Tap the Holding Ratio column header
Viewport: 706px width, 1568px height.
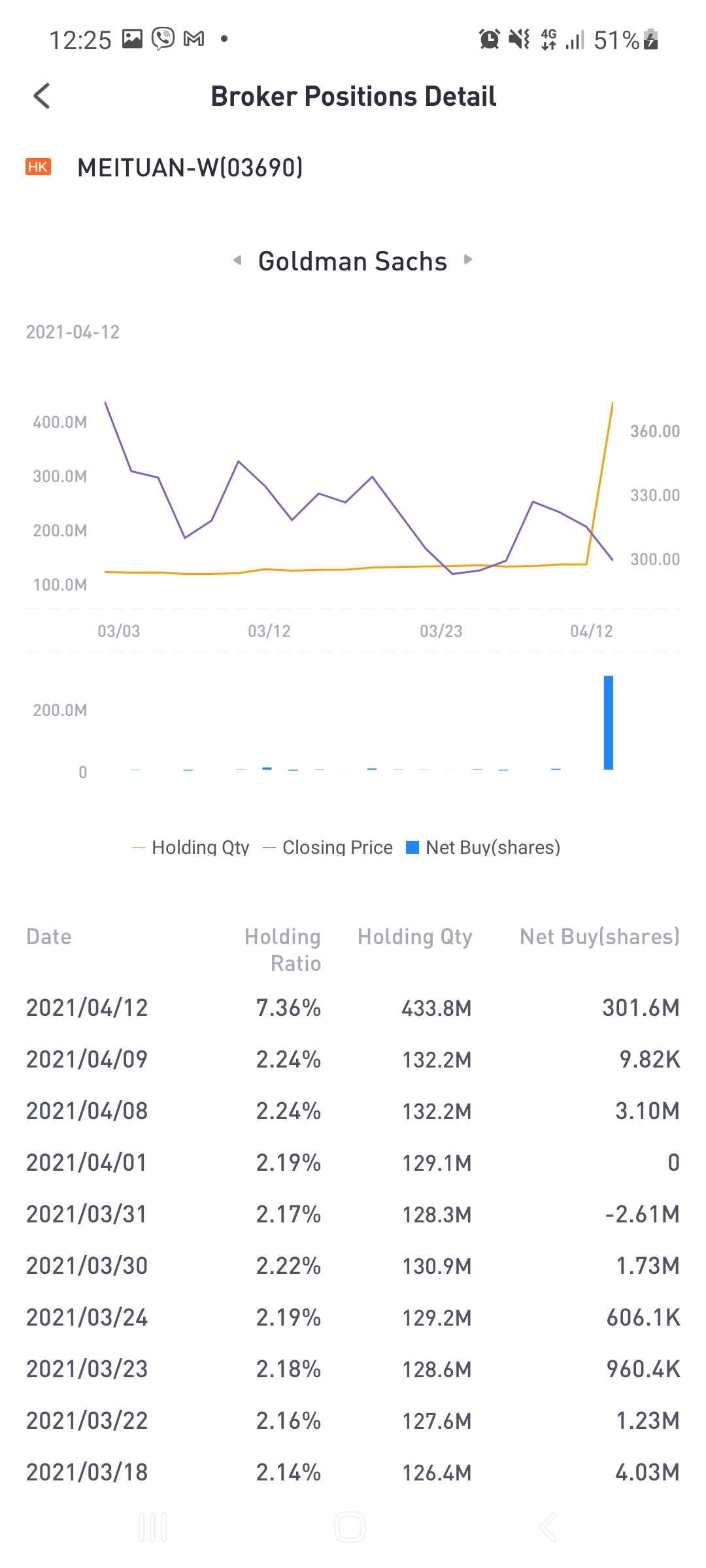pos(282,950)
